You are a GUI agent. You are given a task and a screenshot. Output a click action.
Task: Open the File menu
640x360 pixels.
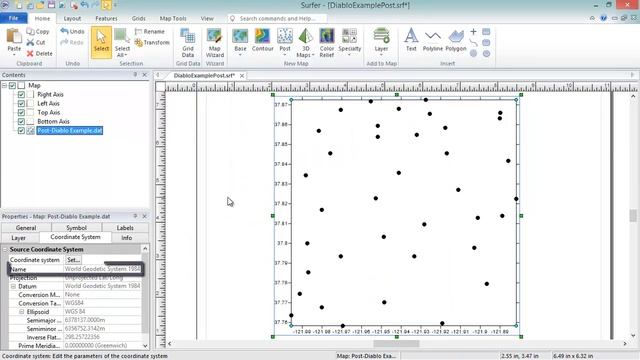[x=13, y=18]
